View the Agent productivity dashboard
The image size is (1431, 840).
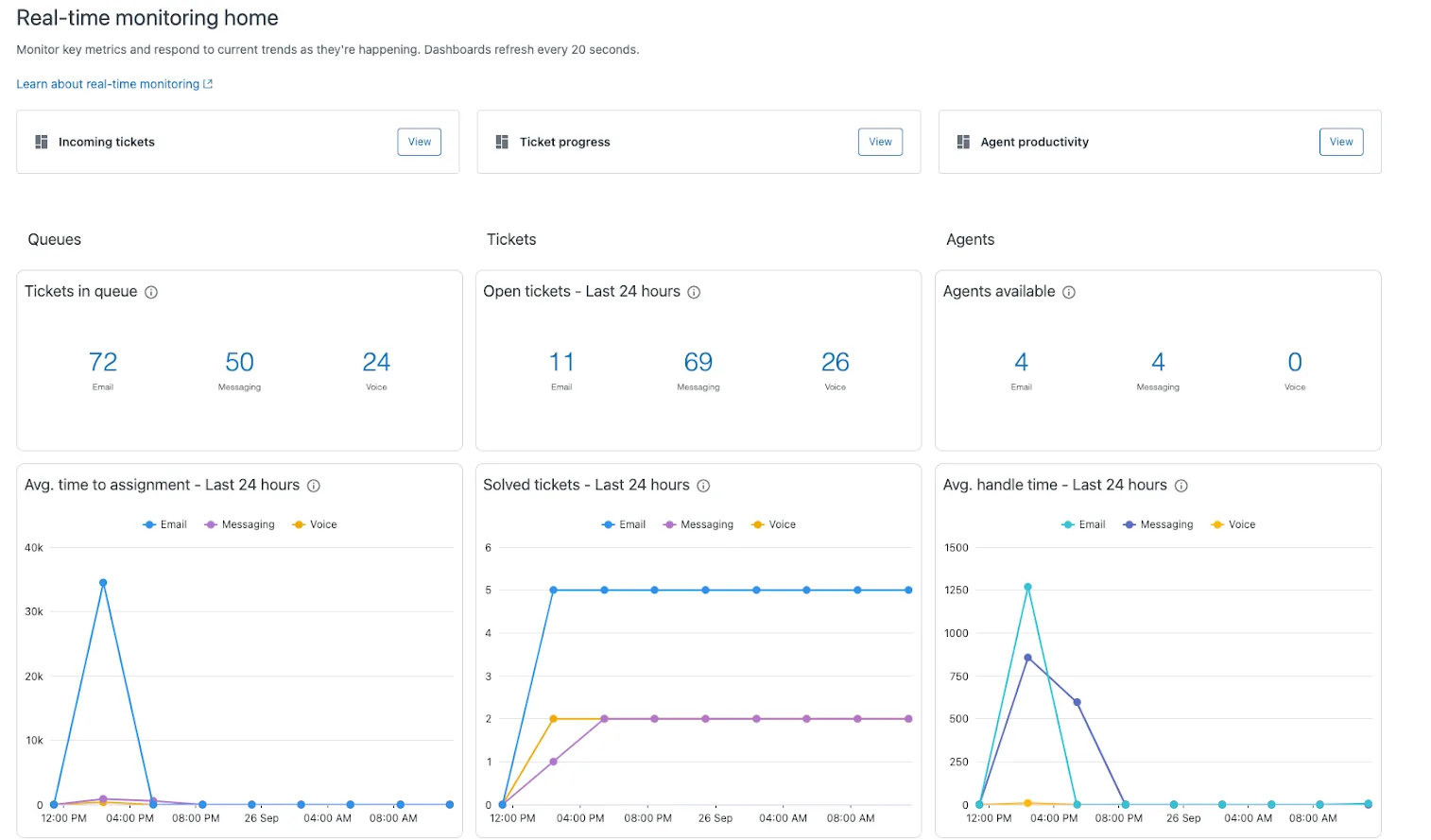[x=1341, y=141]
